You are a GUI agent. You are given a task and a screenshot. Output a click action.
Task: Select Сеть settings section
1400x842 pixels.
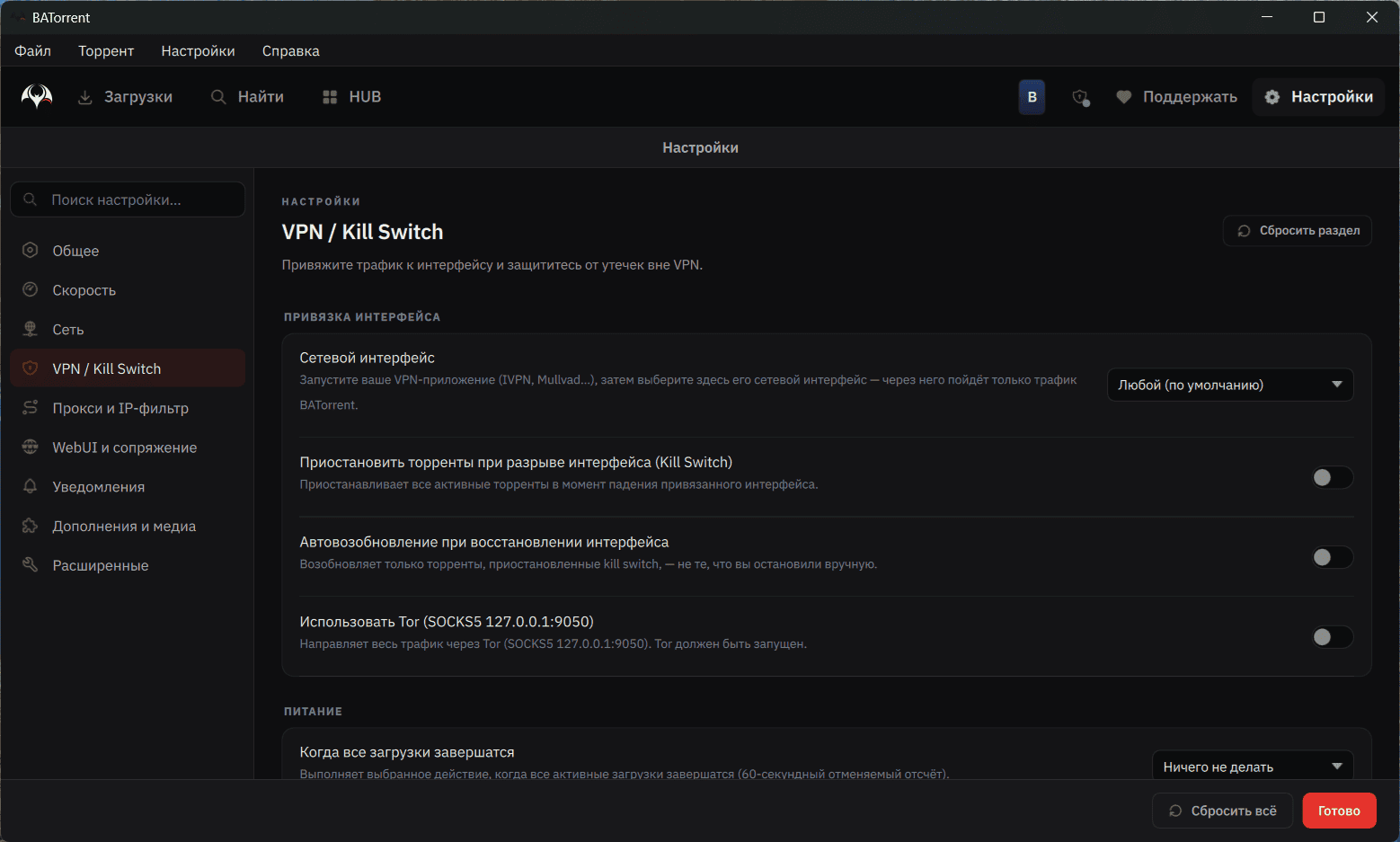(x=128, y=329)
